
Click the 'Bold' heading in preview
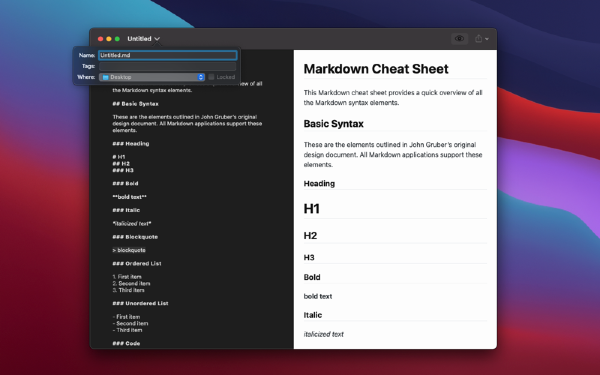pos(312,277)
